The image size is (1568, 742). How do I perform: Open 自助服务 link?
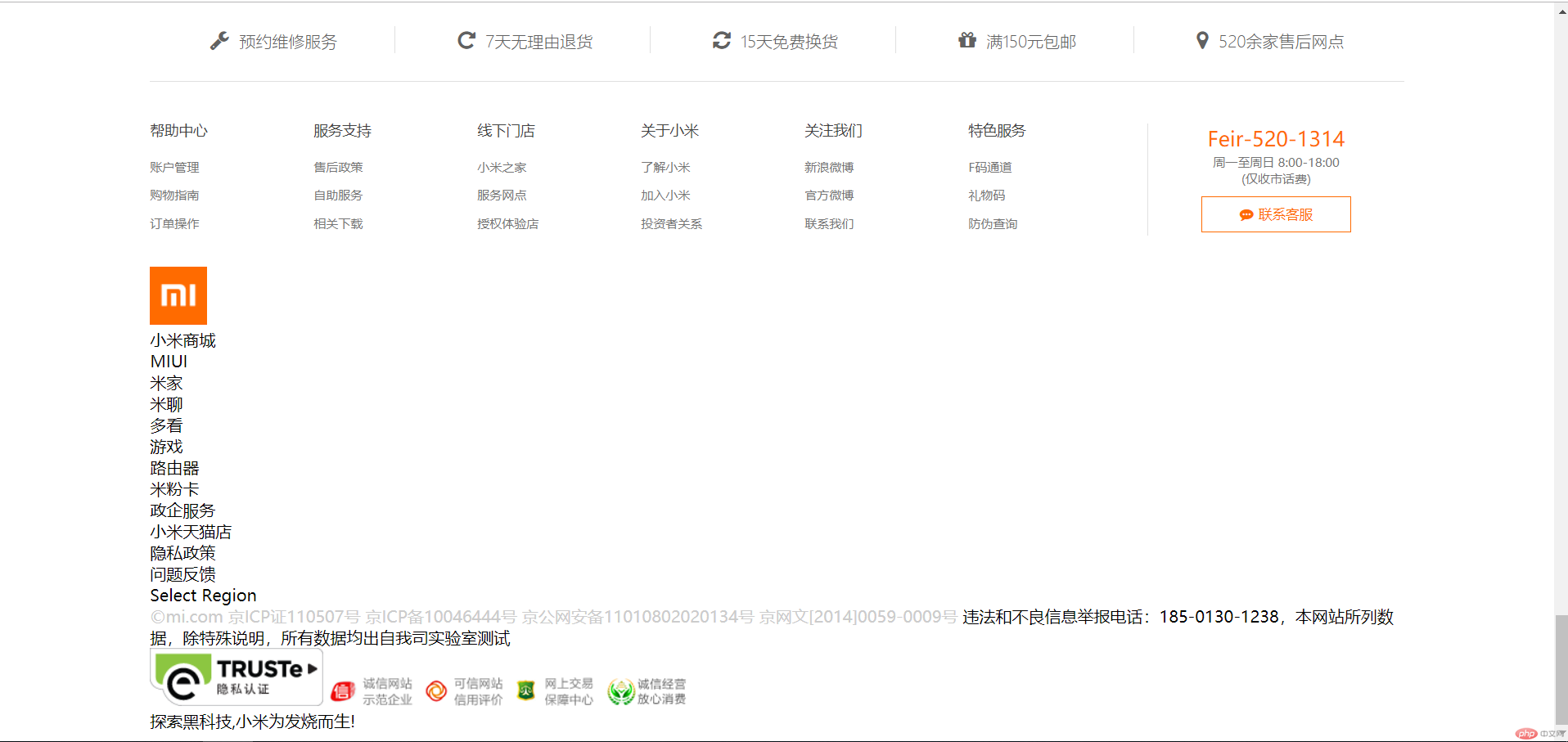(x=338, y=195)
